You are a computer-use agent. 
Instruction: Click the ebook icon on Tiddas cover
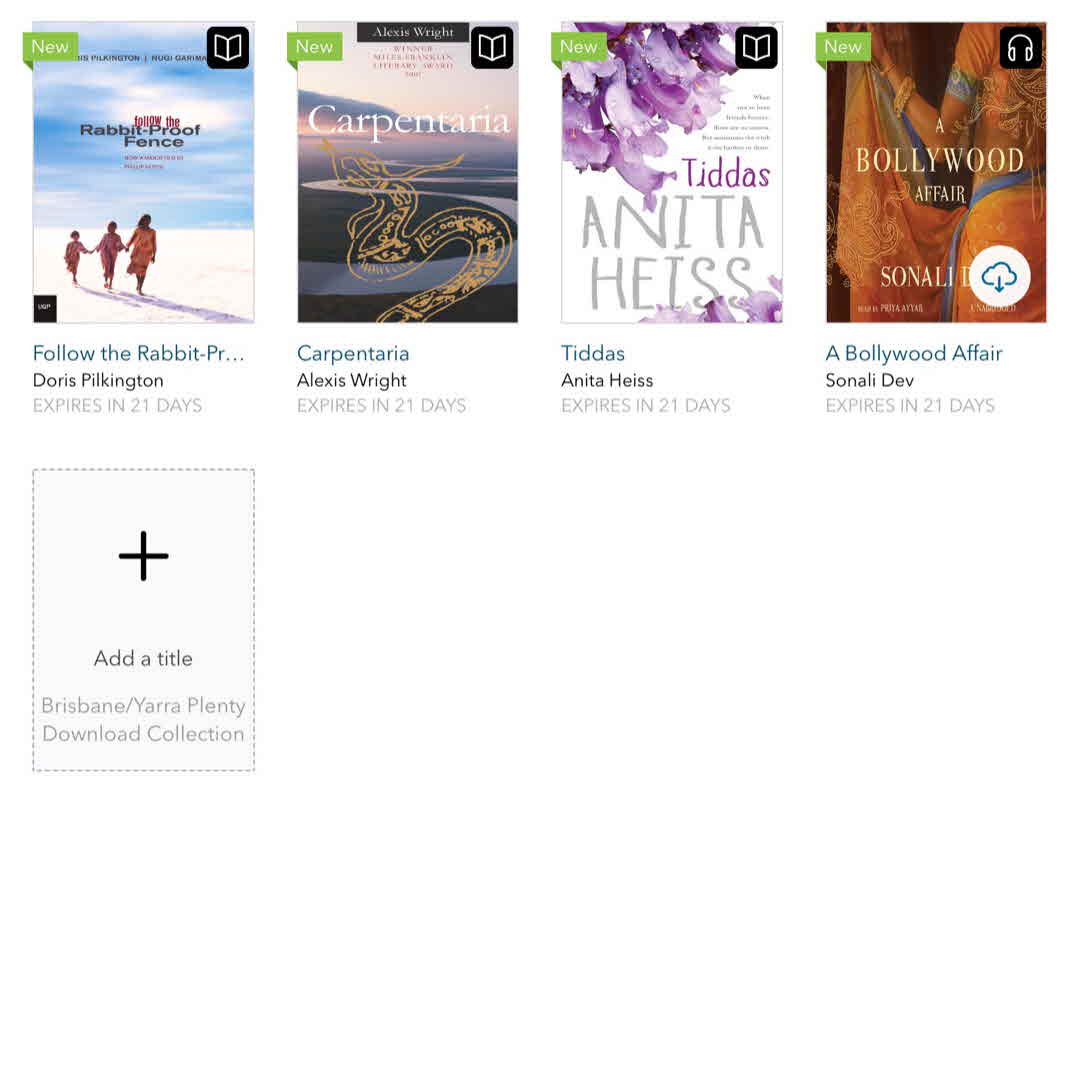coord(756,48)
